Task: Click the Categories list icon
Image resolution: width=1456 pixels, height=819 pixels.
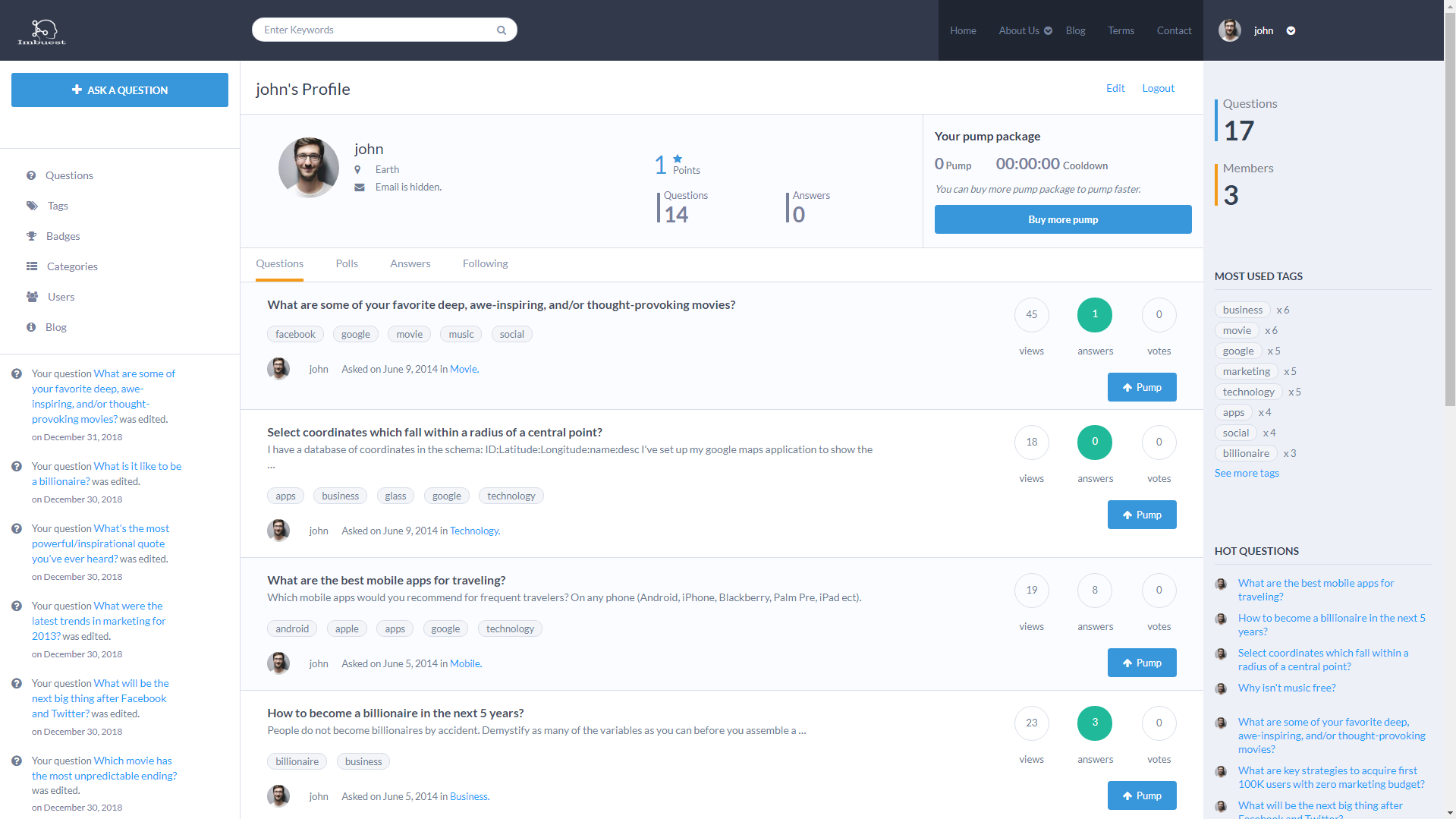Action: 32,266
